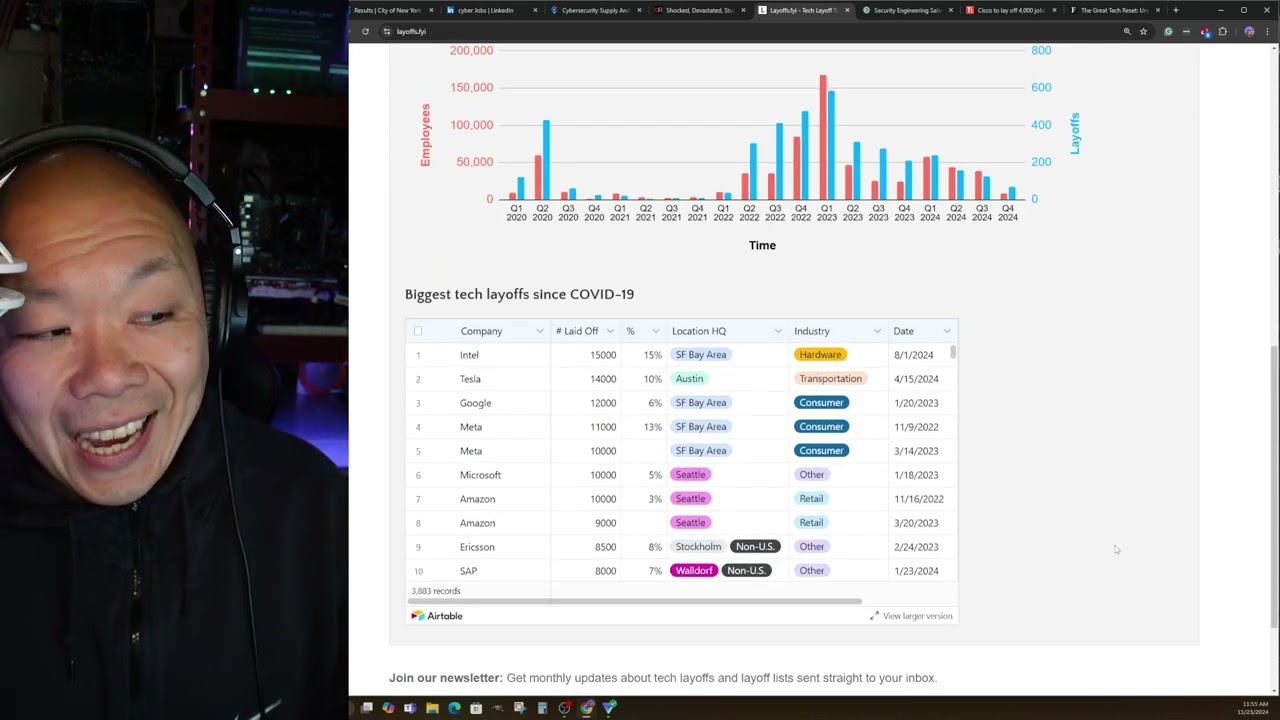Launch Copilot from the taskbar

click(x=388, y=708)
